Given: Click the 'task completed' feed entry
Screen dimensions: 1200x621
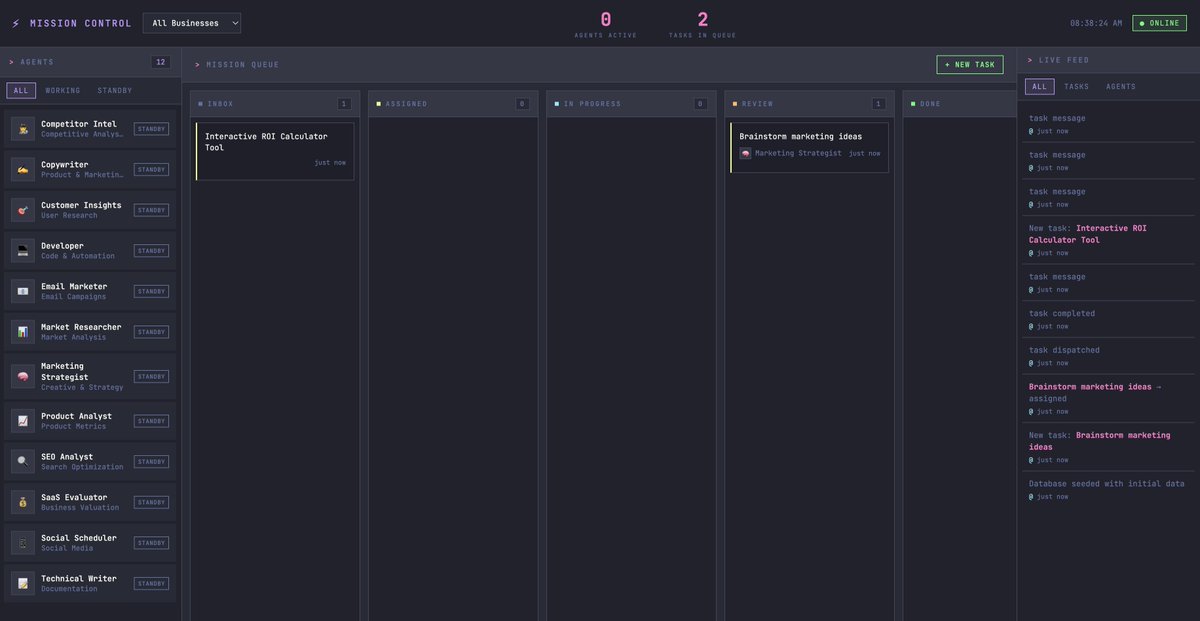Looking at the screenshot, I should click(x=1108, y=319).
